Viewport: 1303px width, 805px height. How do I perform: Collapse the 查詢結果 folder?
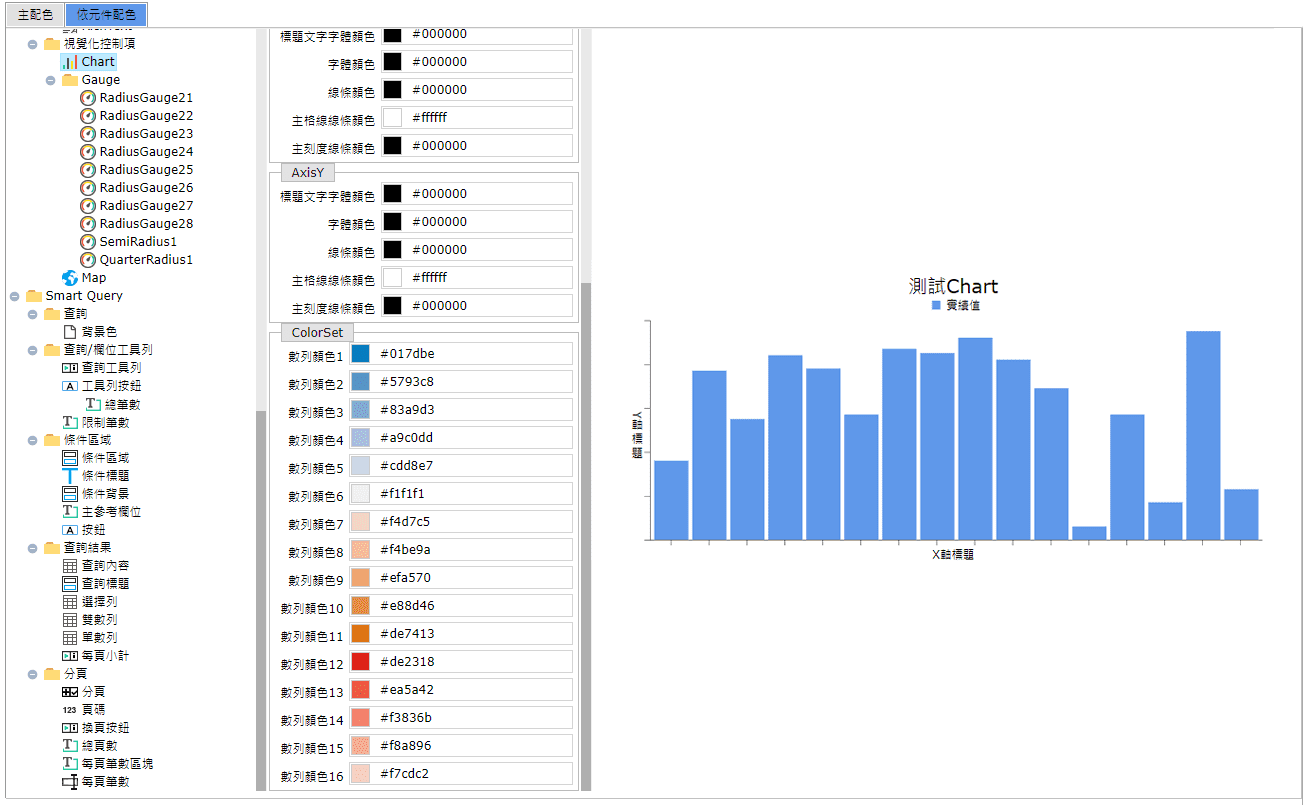tap(33, 548)
